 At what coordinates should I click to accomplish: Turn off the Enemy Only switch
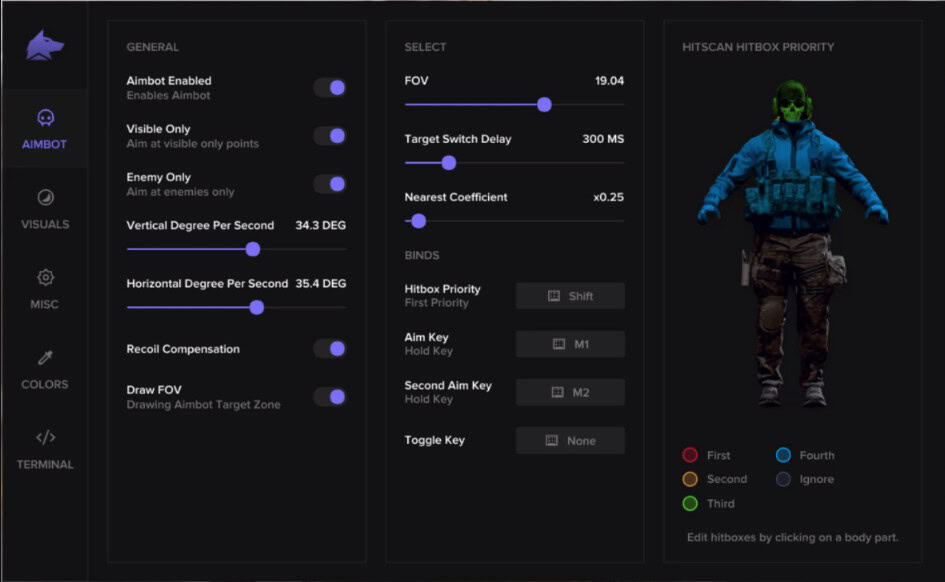[330, 184]
